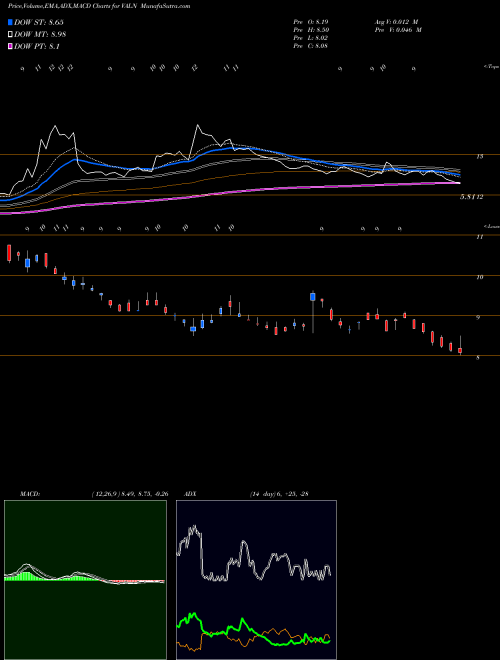Click the Pre C: 8.08 value
500x660 pixels.
[x=311, y=46]
